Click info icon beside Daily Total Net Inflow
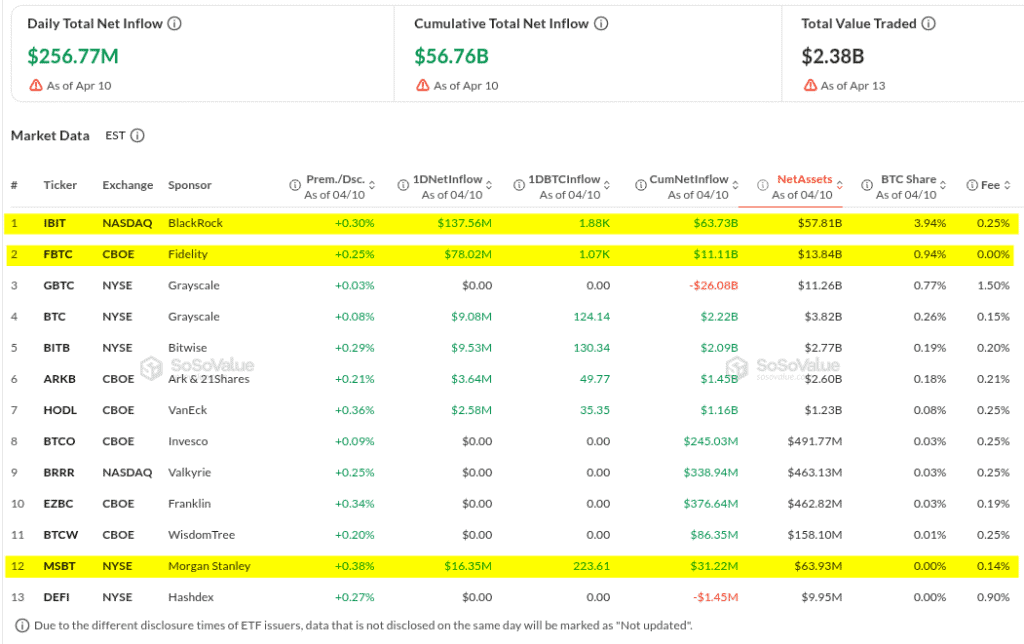The width and height of the screenshot is (1024, 644). point(175,24)
